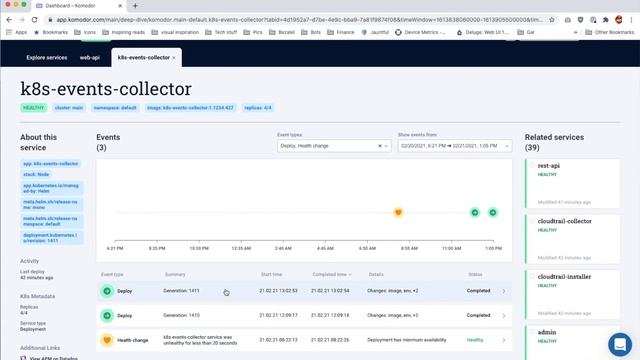Close the k8s-events-collector tab
The height and width of the screenshot is (360, 640).
tap(174, 58)
